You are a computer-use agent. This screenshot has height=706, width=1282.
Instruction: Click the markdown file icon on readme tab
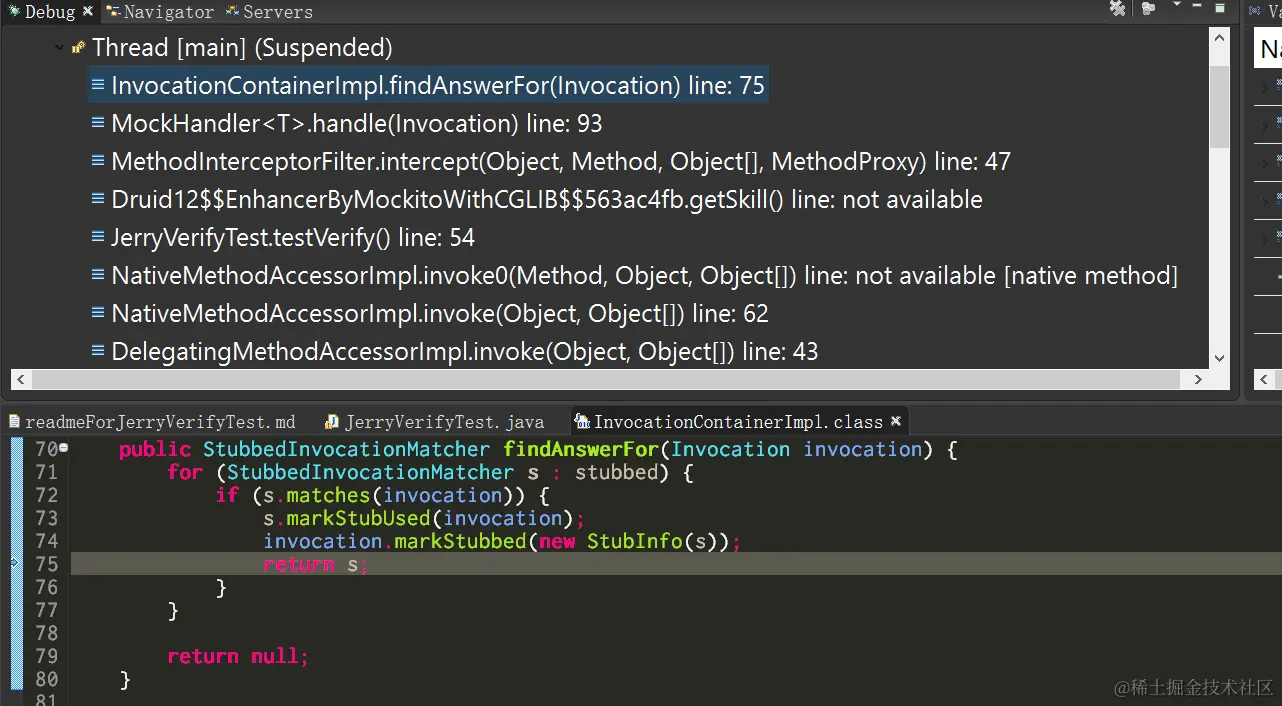coord(15,422)
